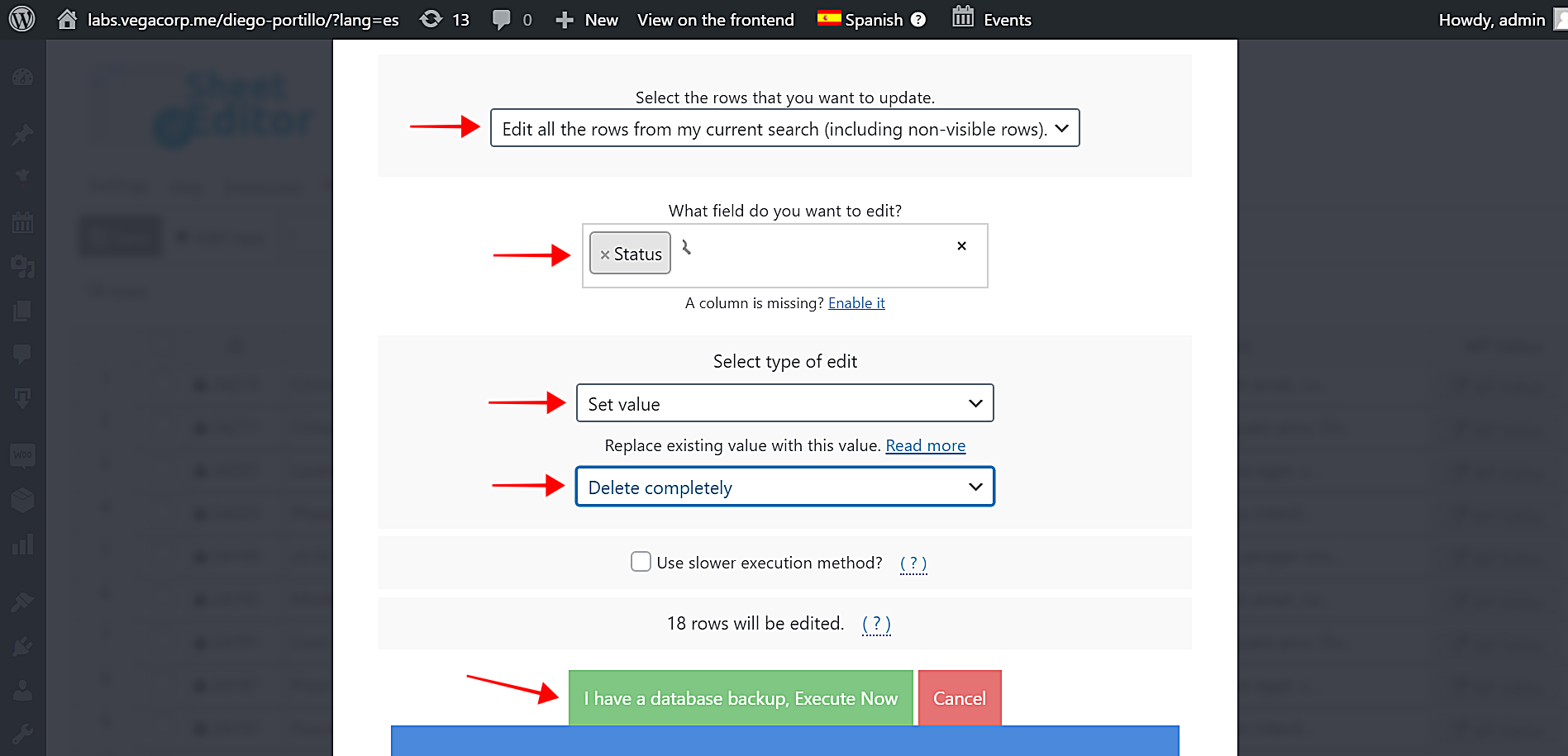Clear the field selection with X
Screen dimensions: 1568x756
961,246
